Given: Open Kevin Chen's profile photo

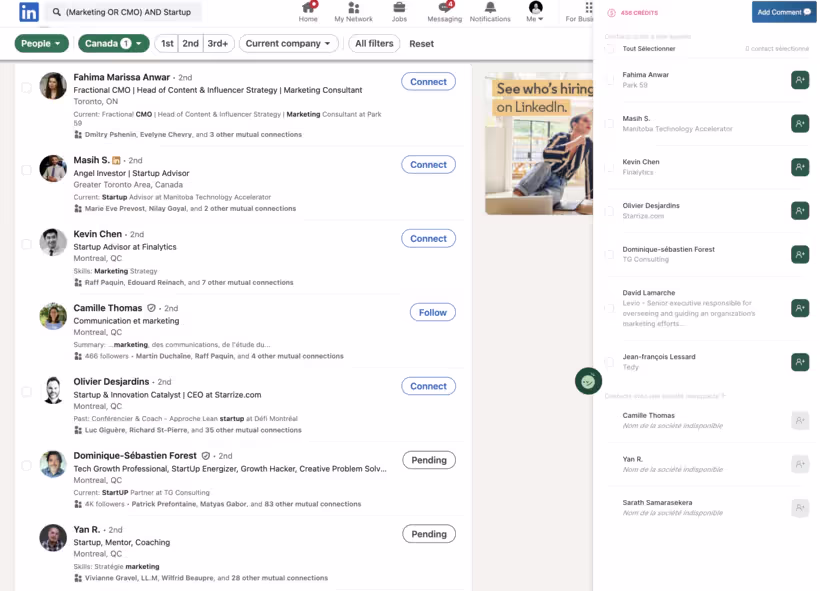Looking at the screenshot, I should click(x=53, y=243).
